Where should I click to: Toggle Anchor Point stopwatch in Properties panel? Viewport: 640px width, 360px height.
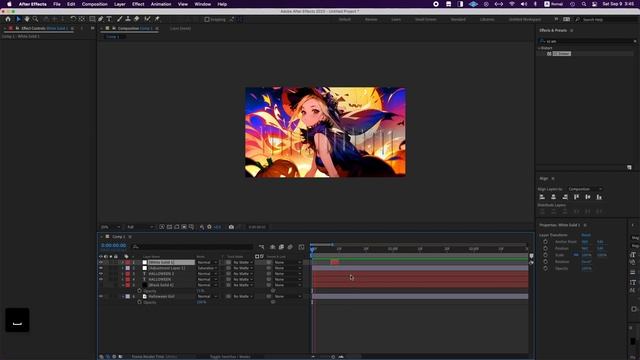pos(545,242)
